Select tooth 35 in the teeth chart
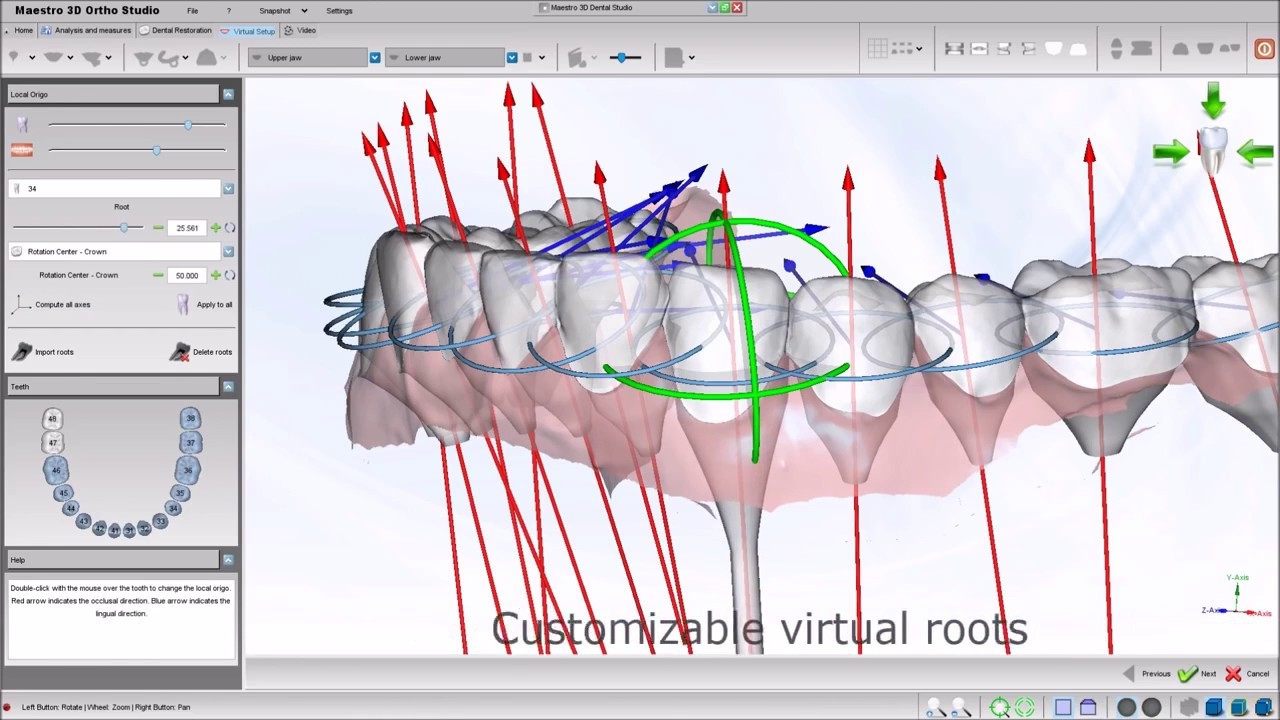Viewport: 1280px width, 720px height. (180, 493)
